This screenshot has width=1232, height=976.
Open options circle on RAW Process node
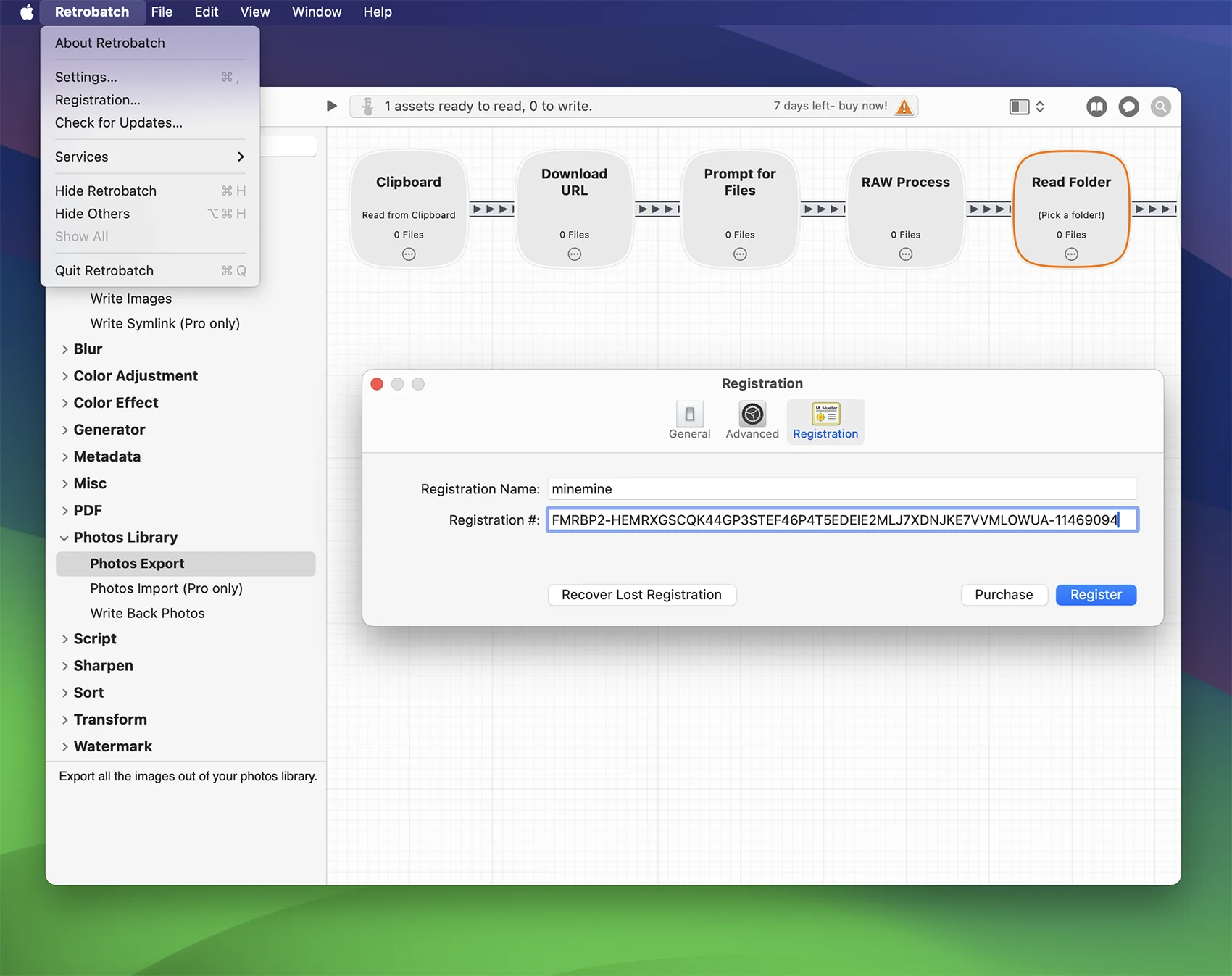906,254
